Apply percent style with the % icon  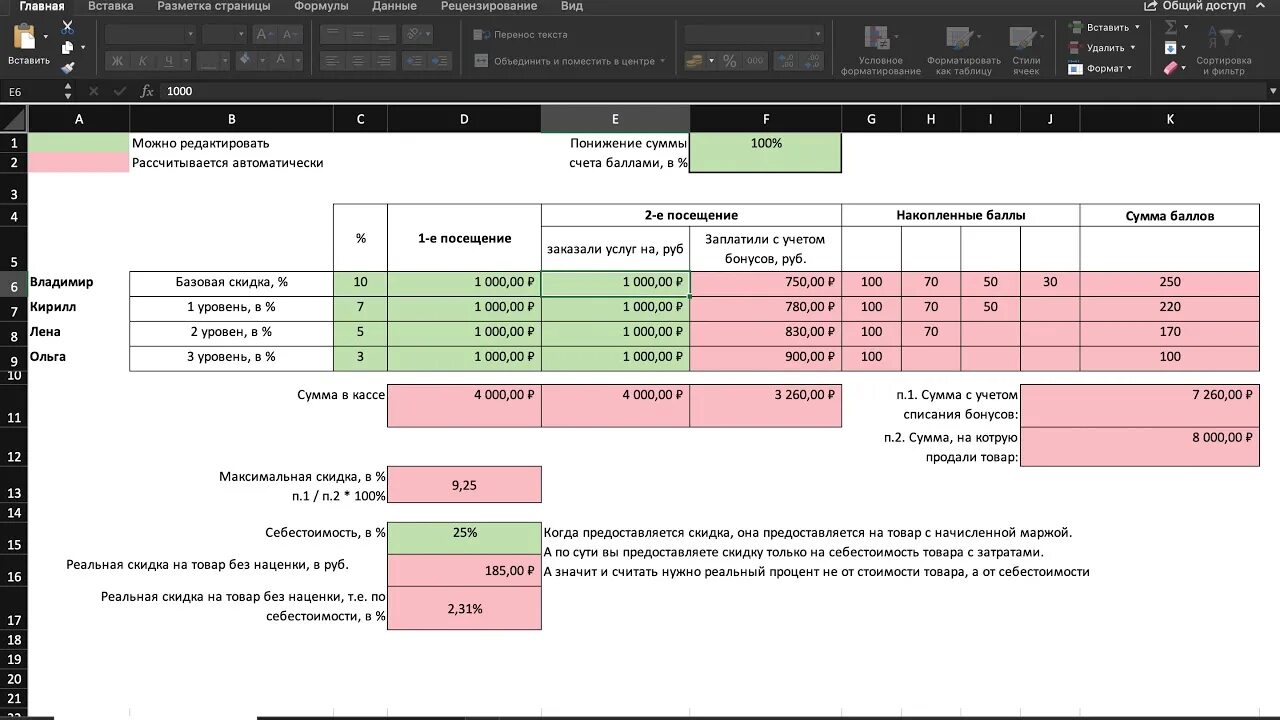tap(730, 61)
